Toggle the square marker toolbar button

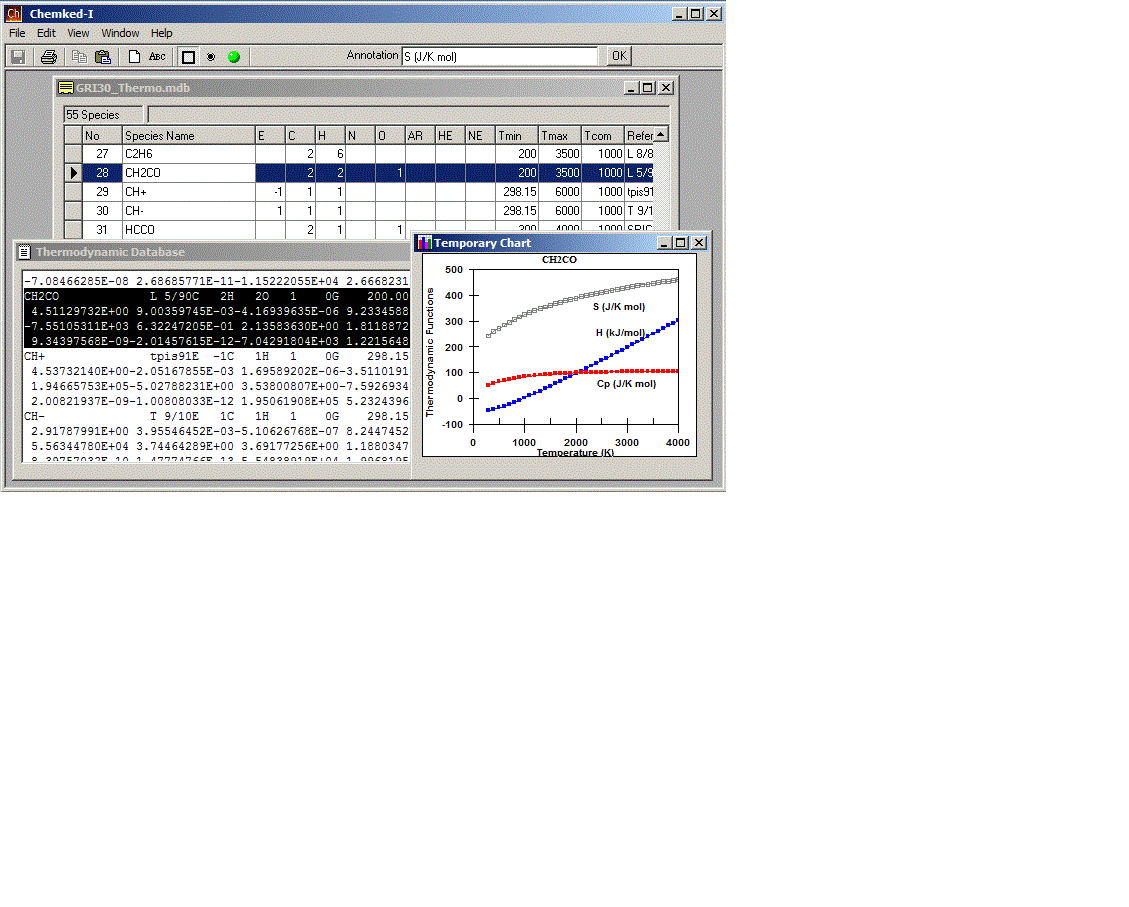[x=188, y=57]
